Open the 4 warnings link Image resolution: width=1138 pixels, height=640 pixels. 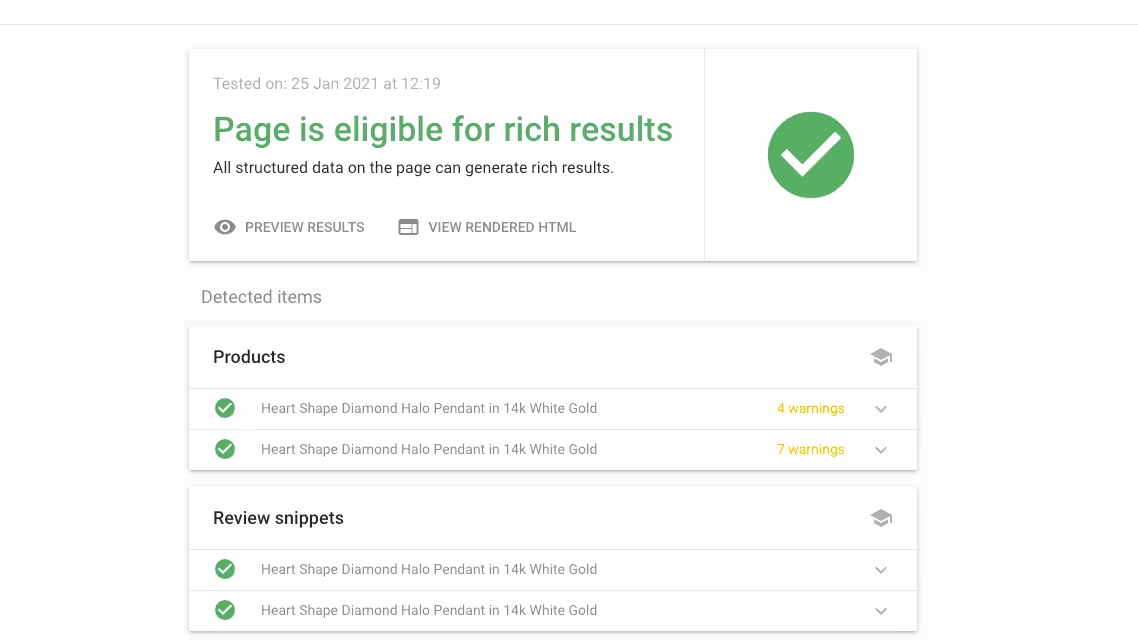(x=811, y=409)
